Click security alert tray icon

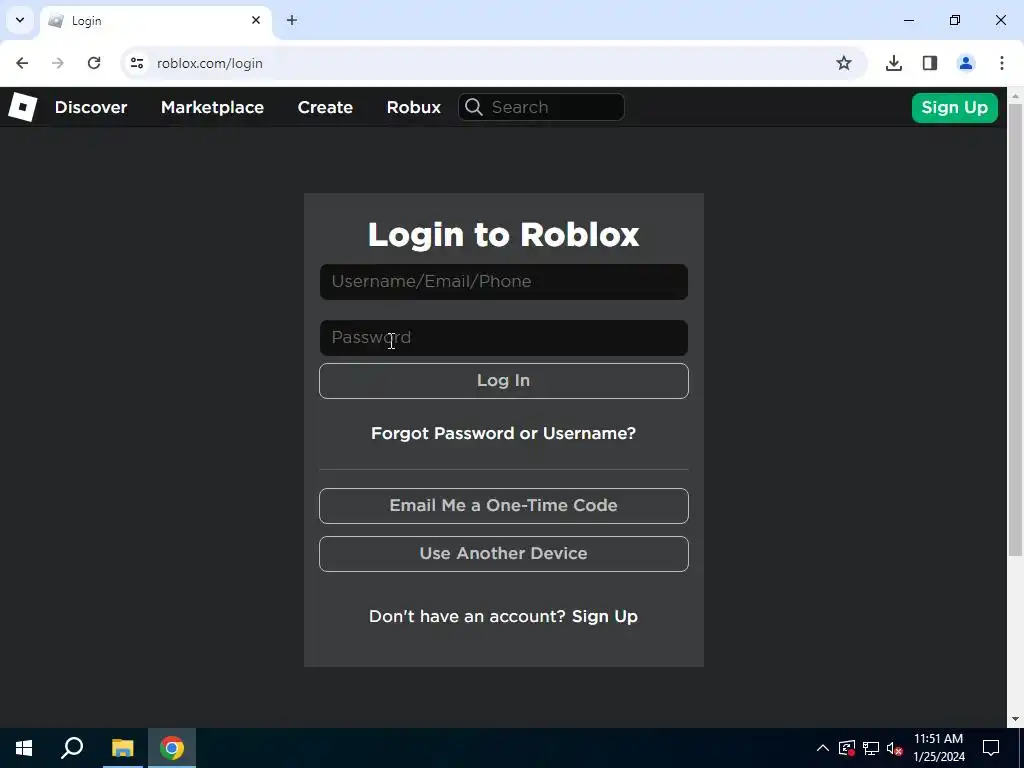click(847, 748)
